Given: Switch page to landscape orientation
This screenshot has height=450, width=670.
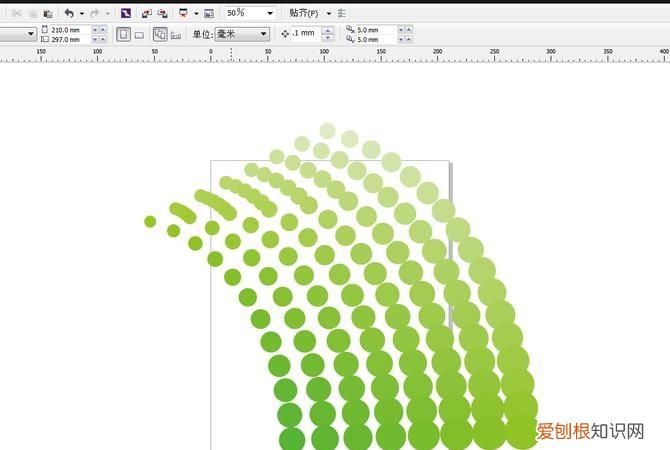Looking at the screenshot, I should 139,34.
